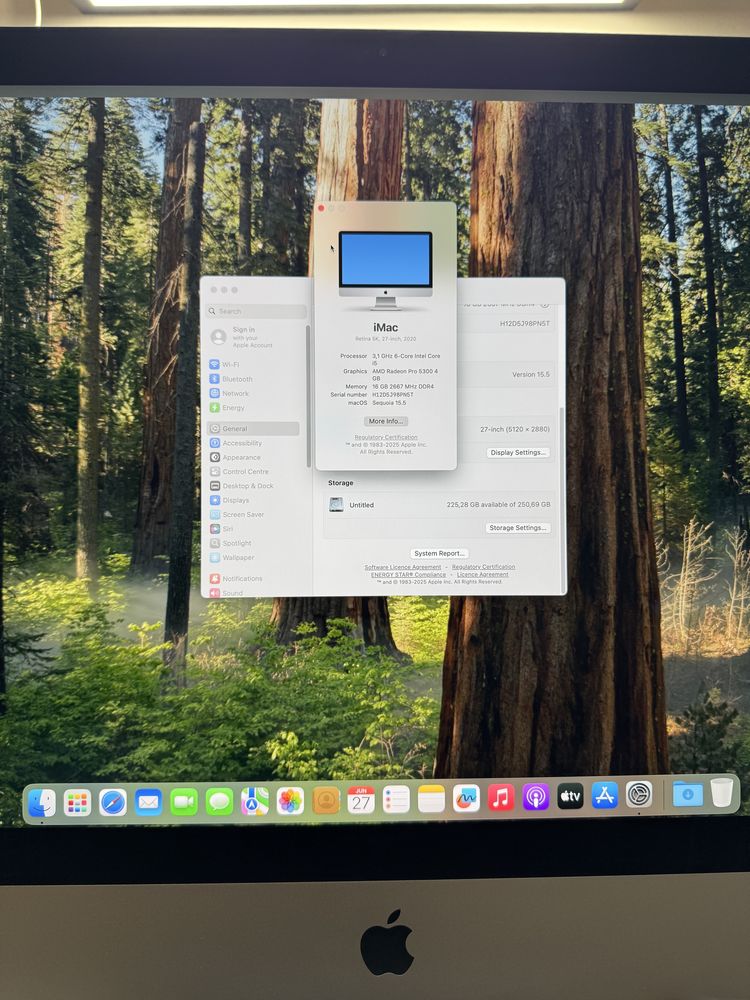Open Freeform from the Dock
The height and width of the screenshot is (1000, 750).
coord(466,798)
